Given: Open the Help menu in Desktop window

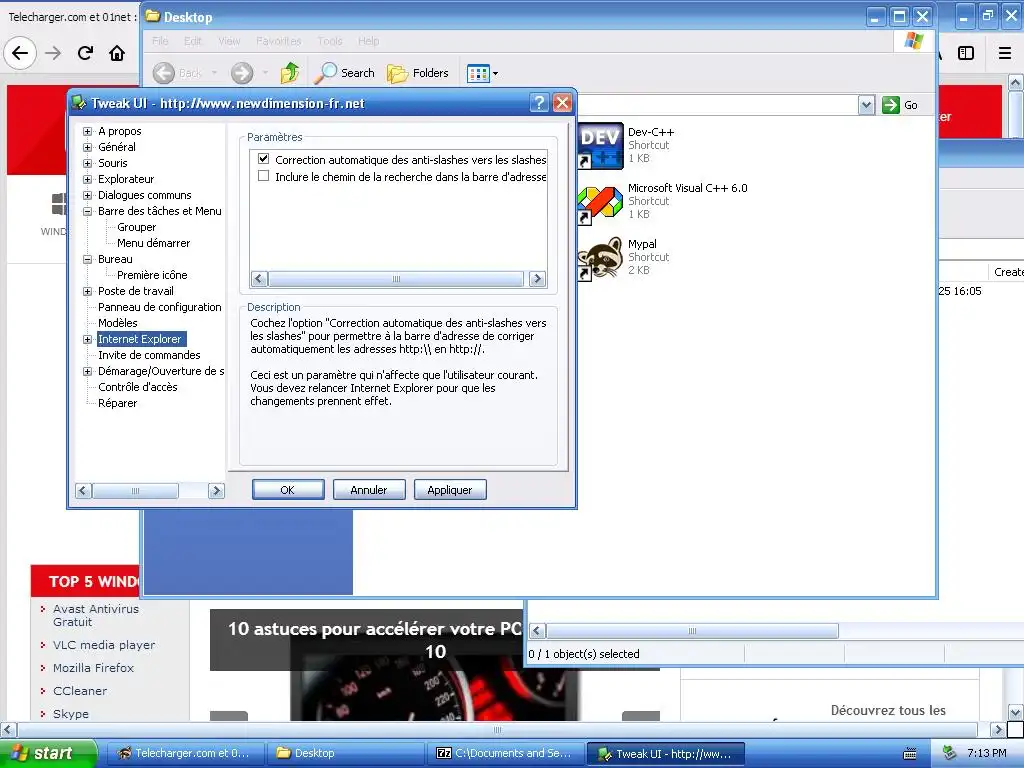Looking at the screenshot, I should [368, 41].
